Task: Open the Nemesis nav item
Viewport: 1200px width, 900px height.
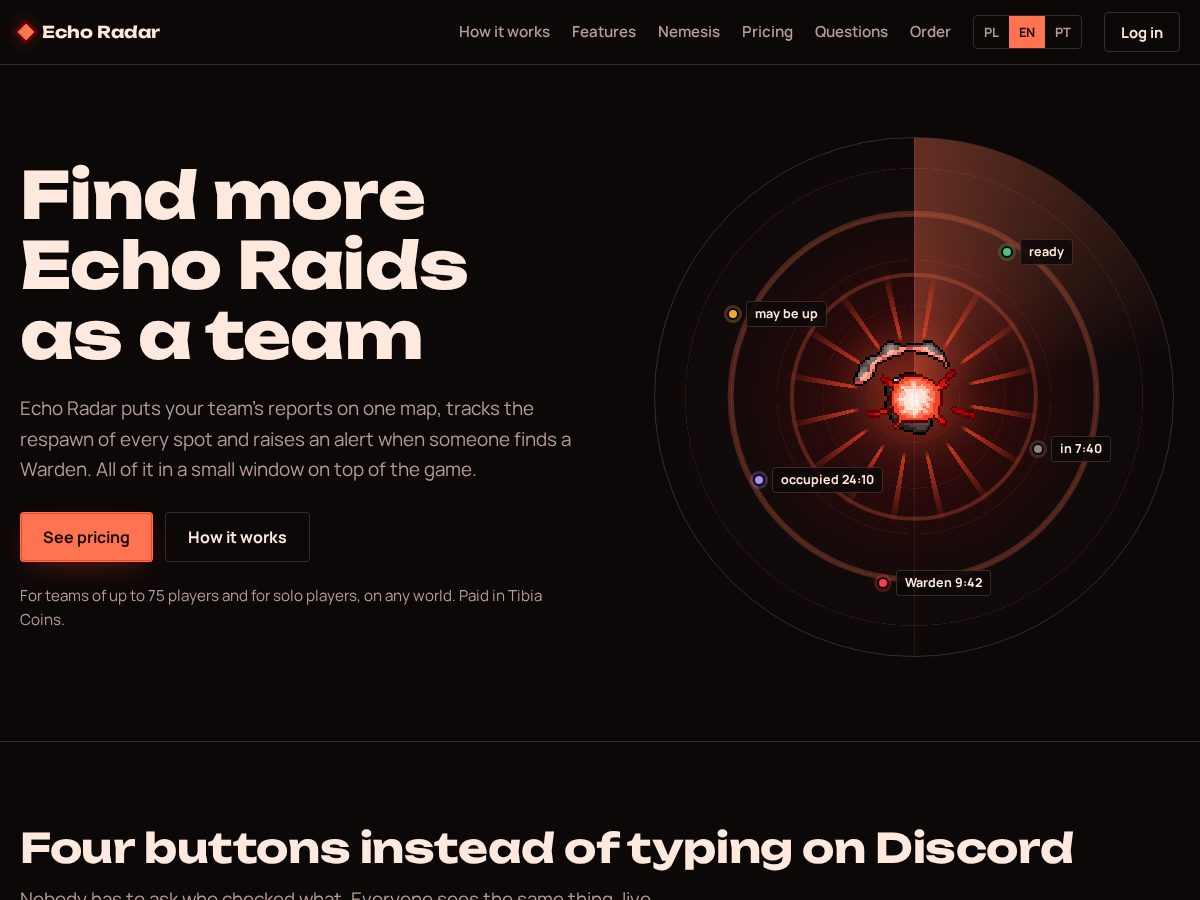Action: point(689,32)
